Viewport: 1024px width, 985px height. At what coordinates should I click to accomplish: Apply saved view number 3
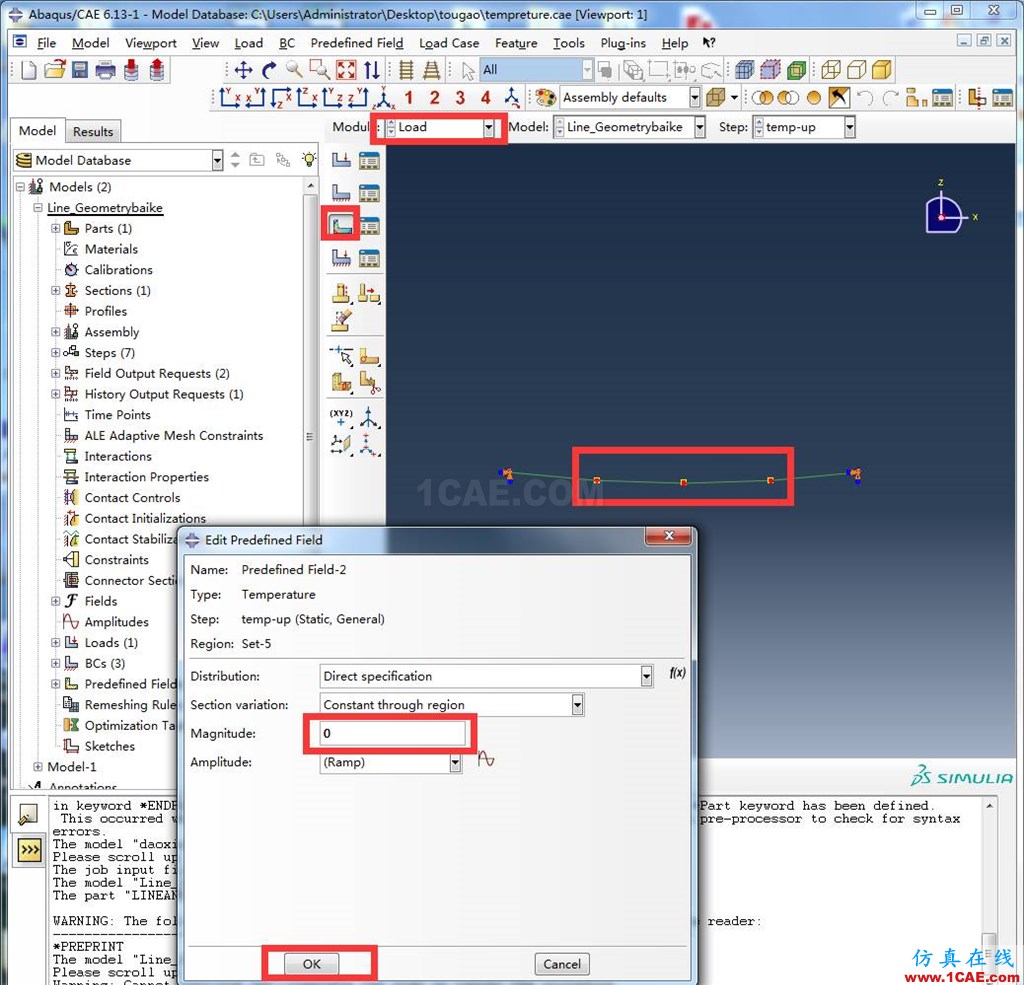(460, 98)
